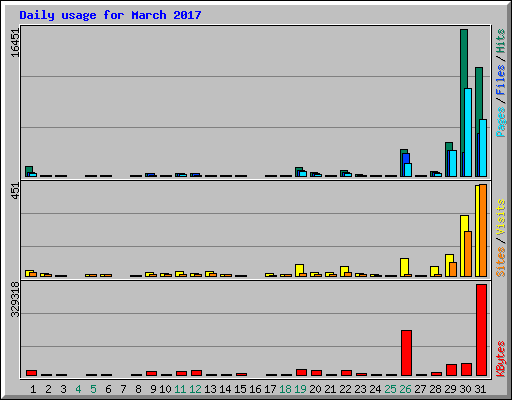Click the red KBytes legend label
Viewport: 512px width, 400px height.
[500, 359]
